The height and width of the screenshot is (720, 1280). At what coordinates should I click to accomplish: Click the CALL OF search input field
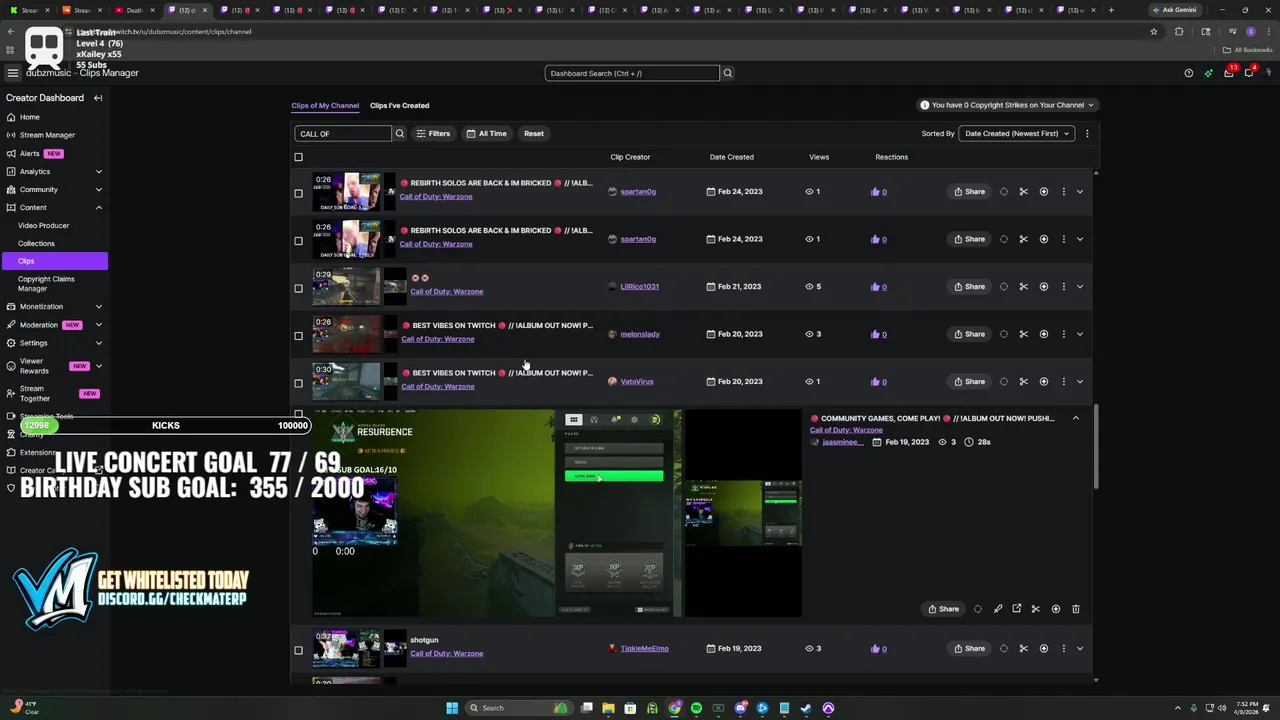point(343,133)
